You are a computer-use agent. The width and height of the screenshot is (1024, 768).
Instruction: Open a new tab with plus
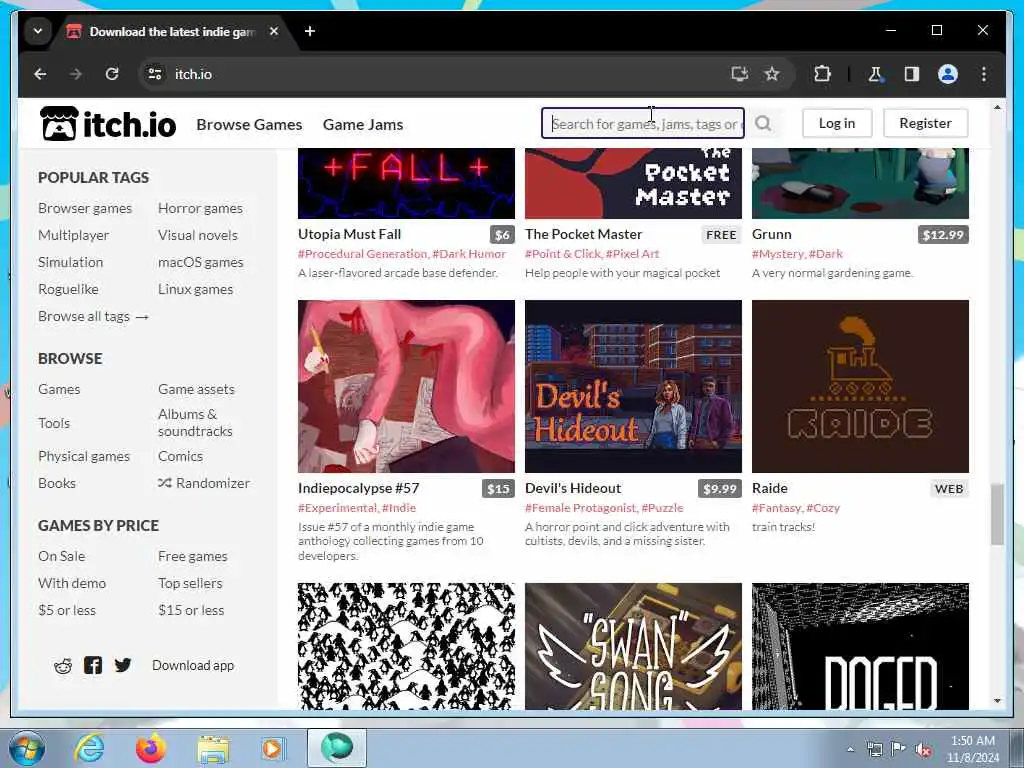tap(310, 31)
